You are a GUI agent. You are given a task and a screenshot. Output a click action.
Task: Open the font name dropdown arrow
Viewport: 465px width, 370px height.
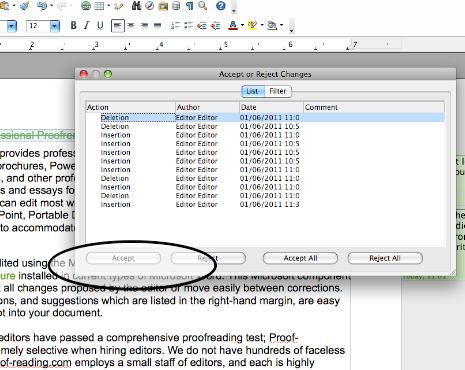point(12,26)
